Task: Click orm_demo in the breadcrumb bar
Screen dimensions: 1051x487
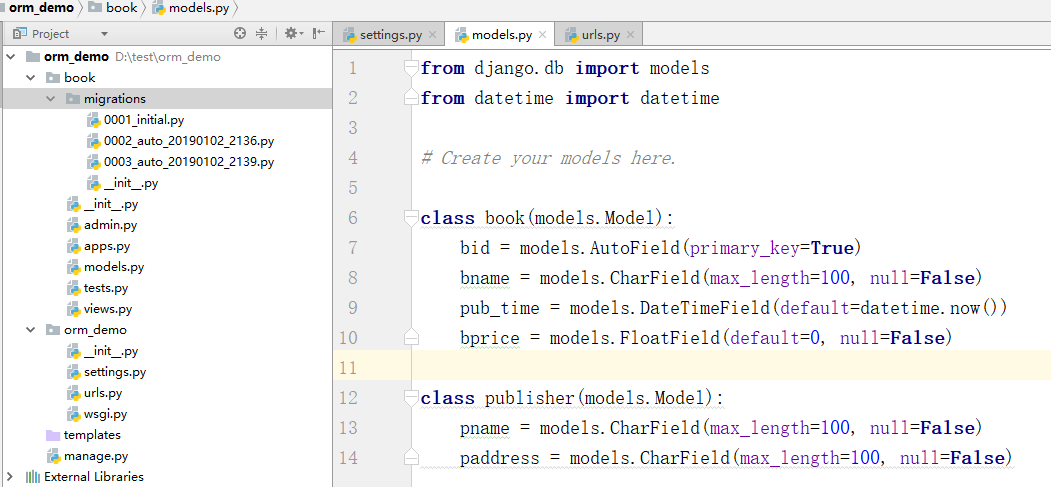Action: tap(41, 8)
